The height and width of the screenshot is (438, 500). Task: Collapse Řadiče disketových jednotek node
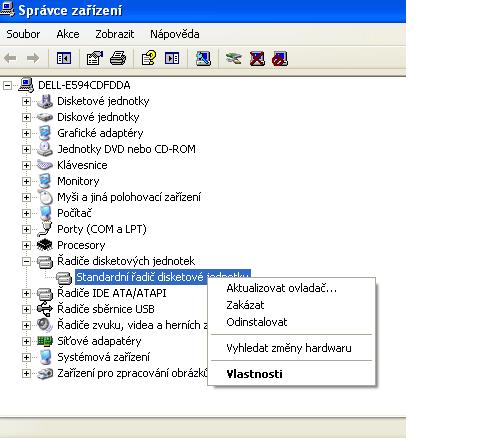pos(26,261)
